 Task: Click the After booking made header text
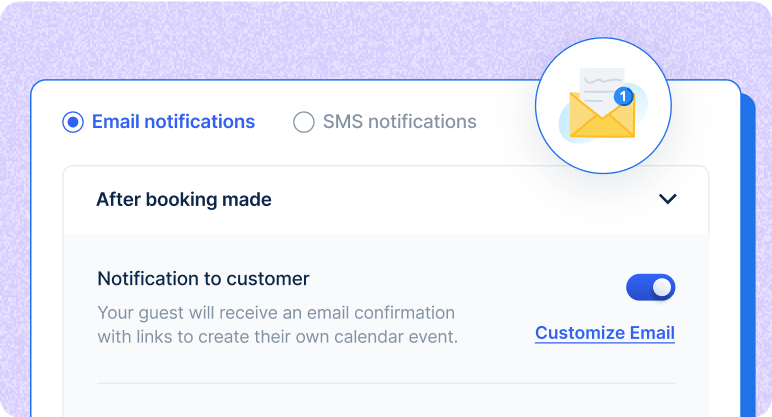click(x=184, y=199)
